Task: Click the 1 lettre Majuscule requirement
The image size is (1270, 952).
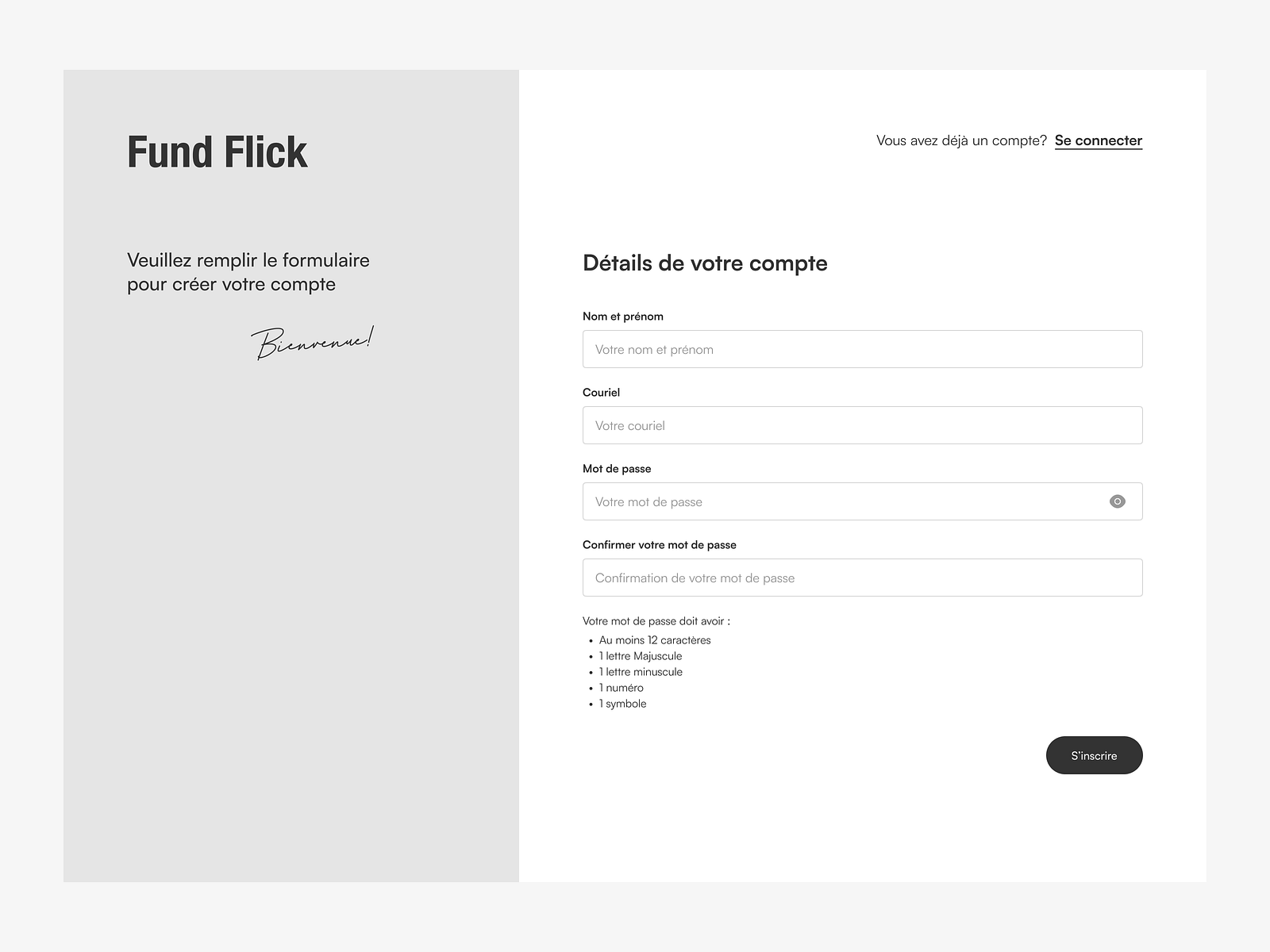Action: (x=640, y=655)
